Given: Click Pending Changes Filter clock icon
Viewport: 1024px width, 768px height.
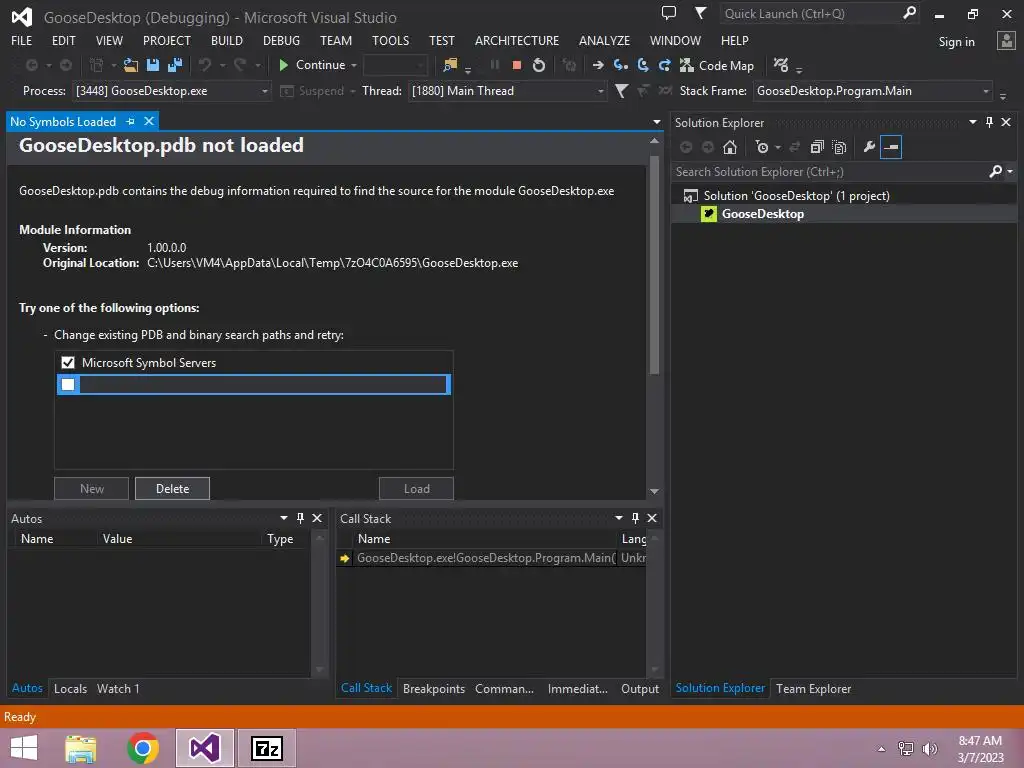Looking at the screenshot, I should tap(761, 148).
